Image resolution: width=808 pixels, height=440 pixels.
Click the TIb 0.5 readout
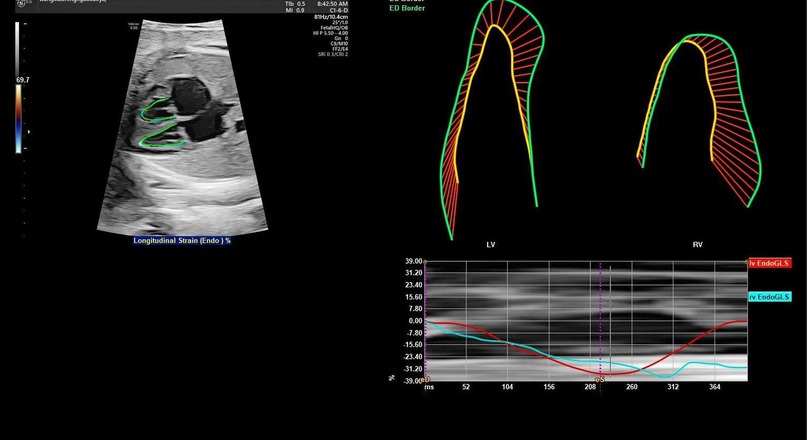(x=295, y=4)
